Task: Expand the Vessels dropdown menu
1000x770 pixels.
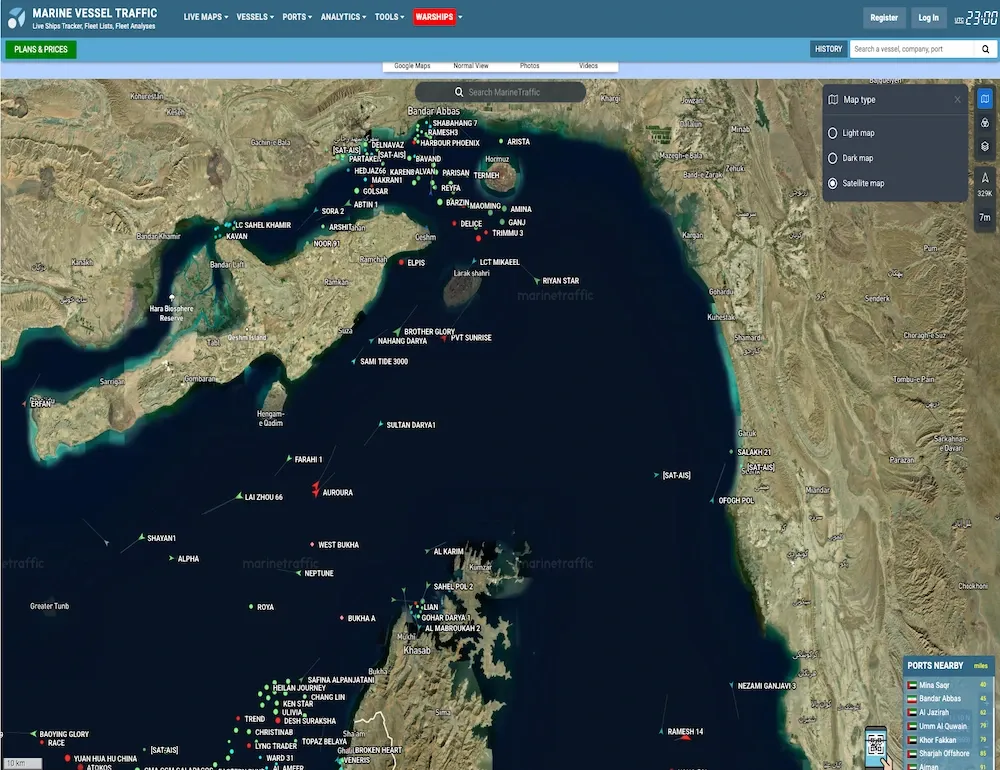Action: (x=255, y=17)
